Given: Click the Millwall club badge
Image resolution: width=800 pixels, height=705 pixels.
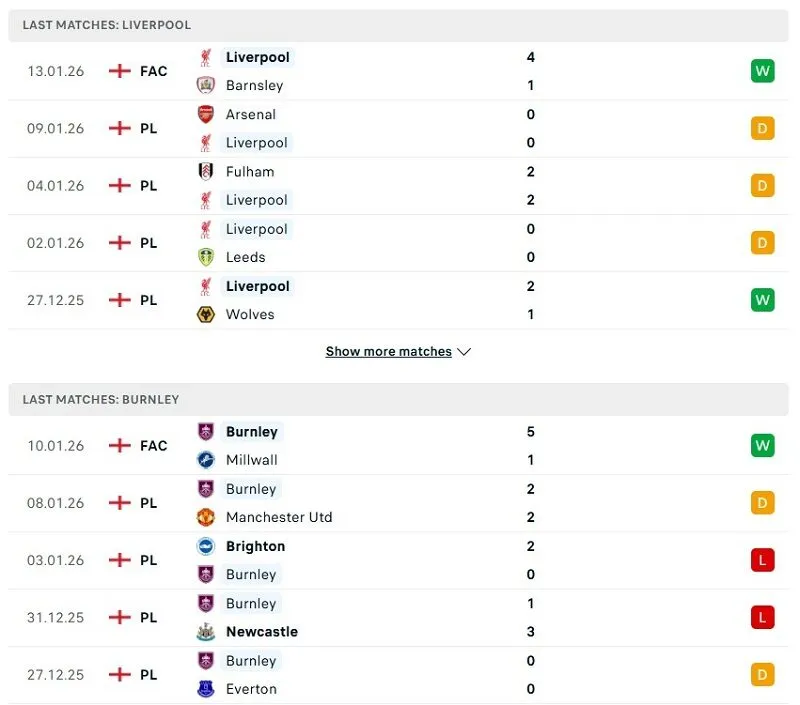Looking at the screenshot, I should [x=206, y=460].
